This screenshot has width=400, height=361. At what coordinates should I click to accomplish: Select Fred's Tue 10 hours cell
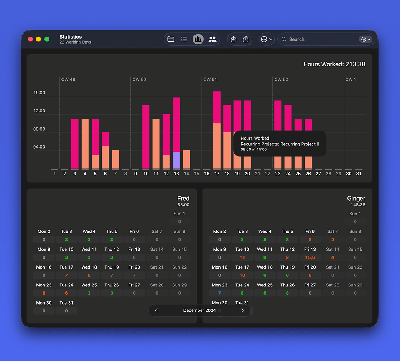(x=66, y=257)
